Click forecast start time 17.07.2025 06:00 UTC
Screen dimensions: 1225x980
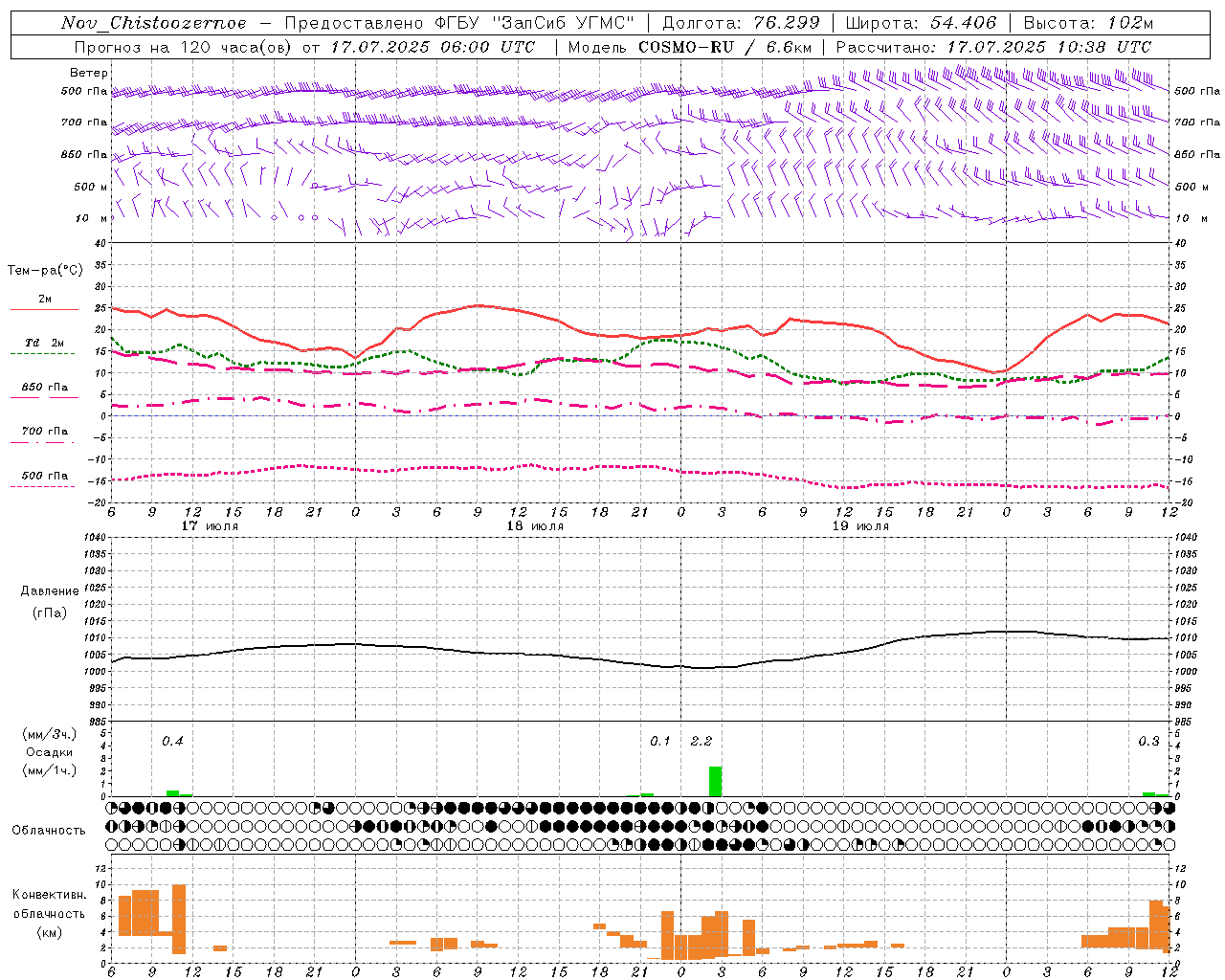click(433, 47)
